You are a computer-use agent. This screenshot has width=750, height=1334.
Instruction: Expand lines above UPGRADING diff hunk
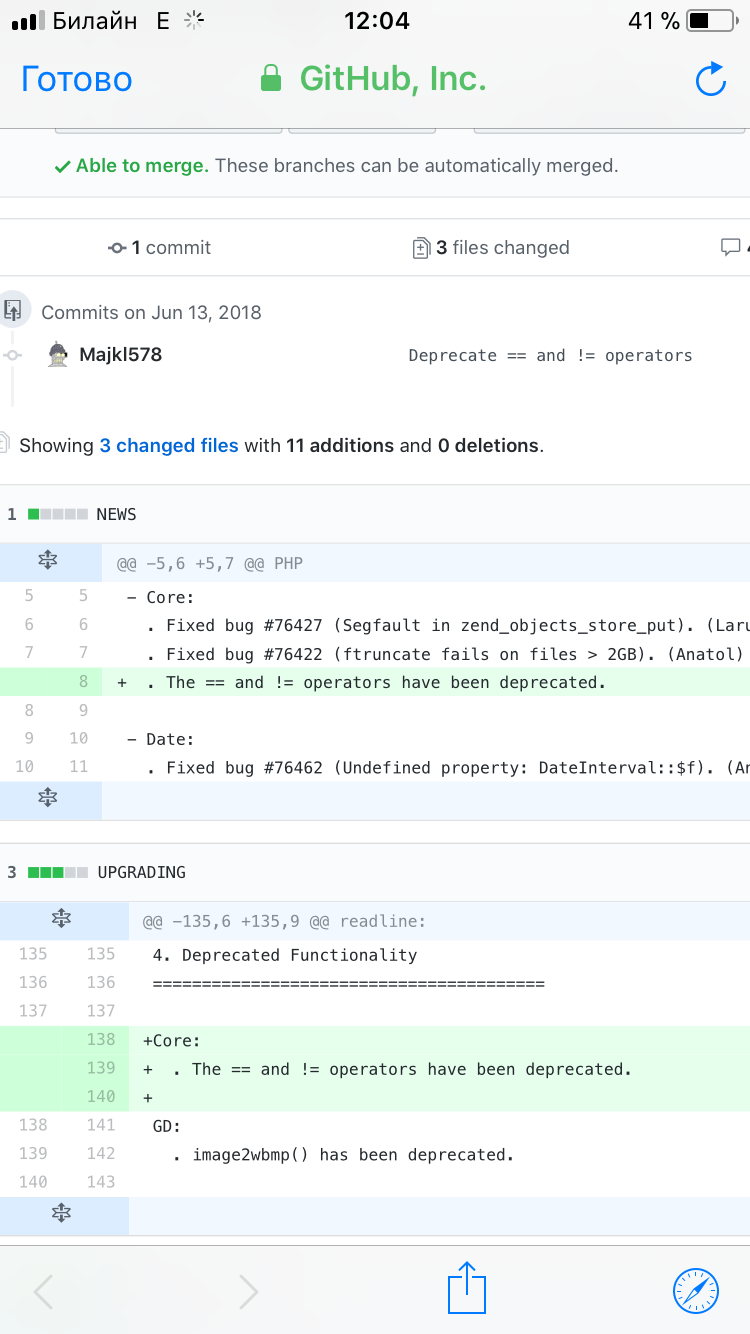click(x=62, y=918)
